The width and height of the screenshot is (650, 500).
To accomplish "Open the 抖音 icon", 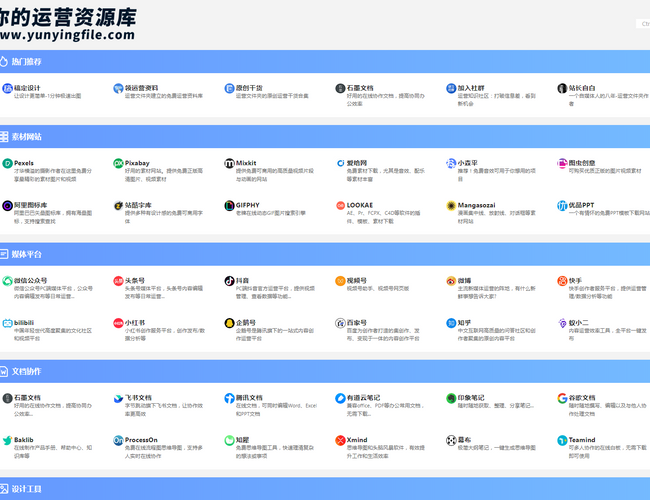I will pos(229,281).
